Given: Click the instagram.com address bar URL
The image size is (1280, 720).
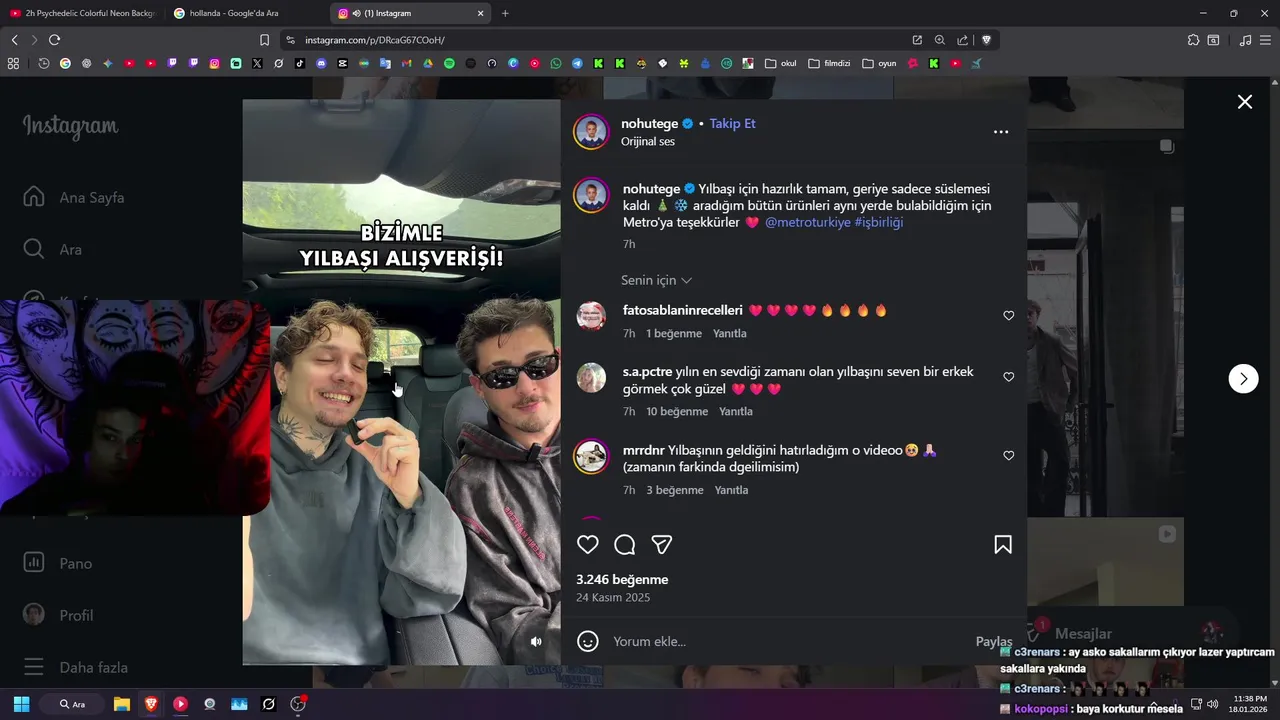Looking at the screenshot, I should pyautogui.click(x=374, y=40).
